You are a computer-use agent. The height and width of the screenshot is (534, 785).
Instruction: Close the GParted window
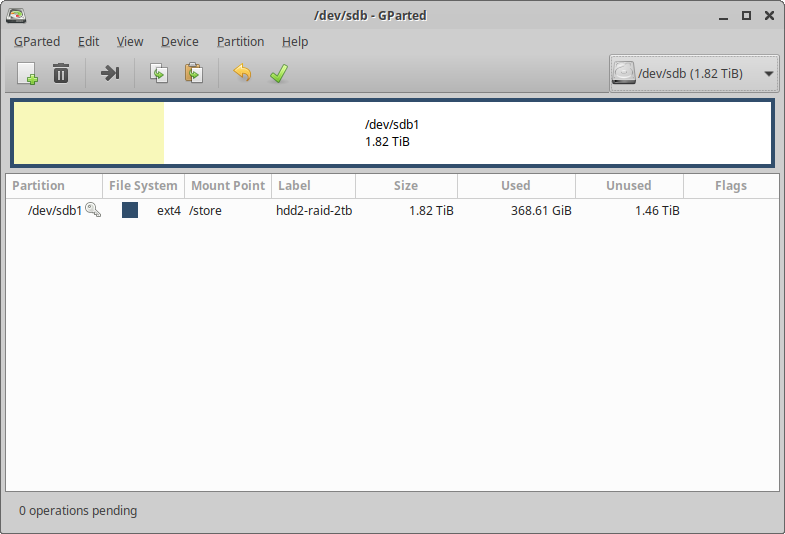tap(769, 16)
